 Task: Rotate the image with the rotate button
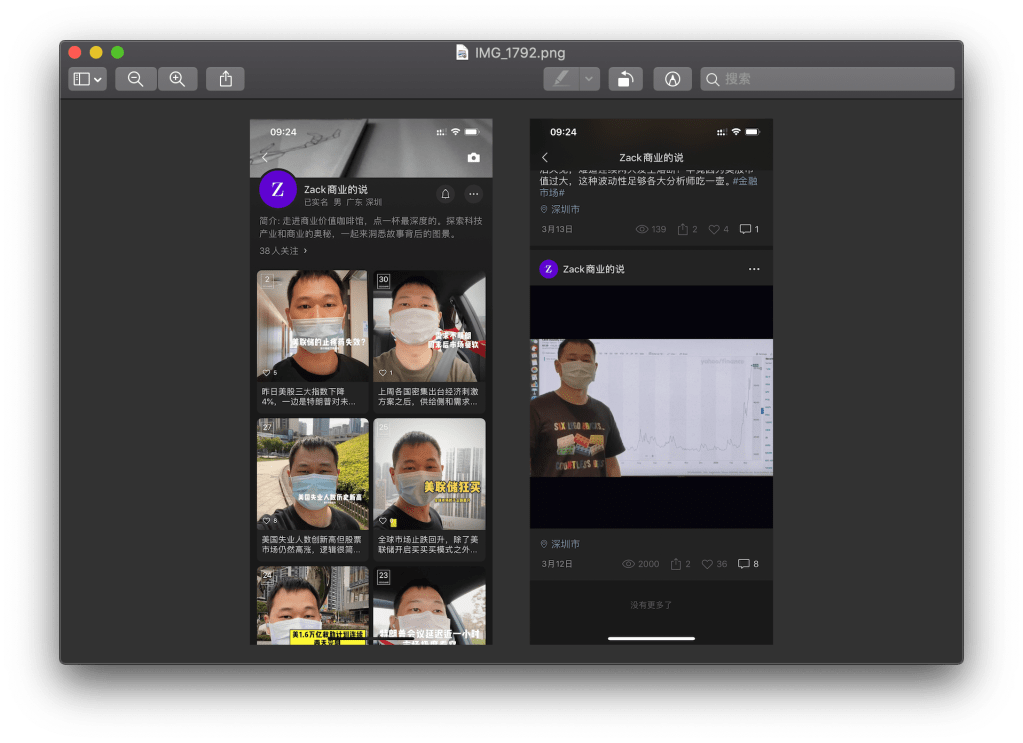625,79
